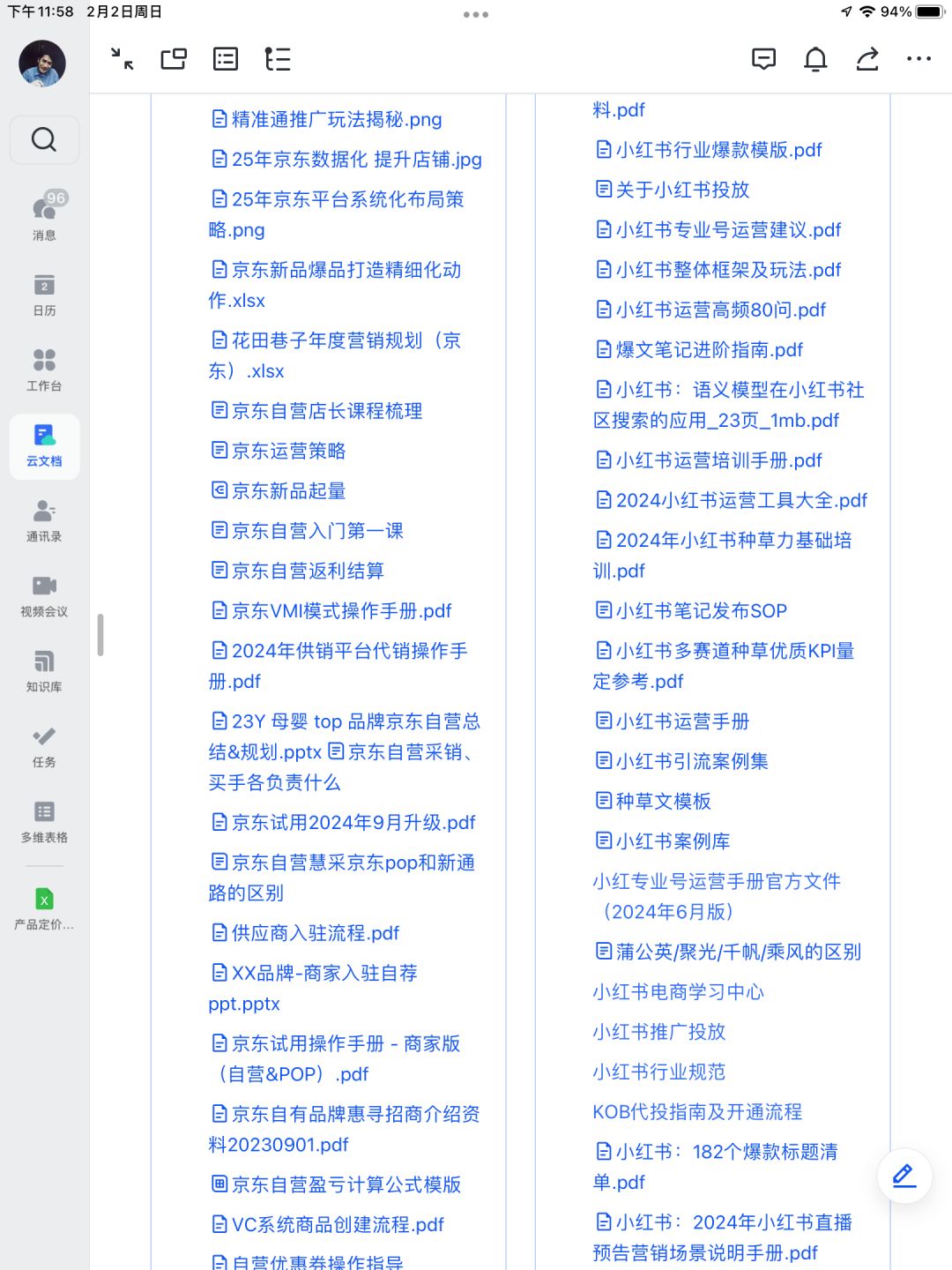Open 视频会议 video meeting

[44, 595]
